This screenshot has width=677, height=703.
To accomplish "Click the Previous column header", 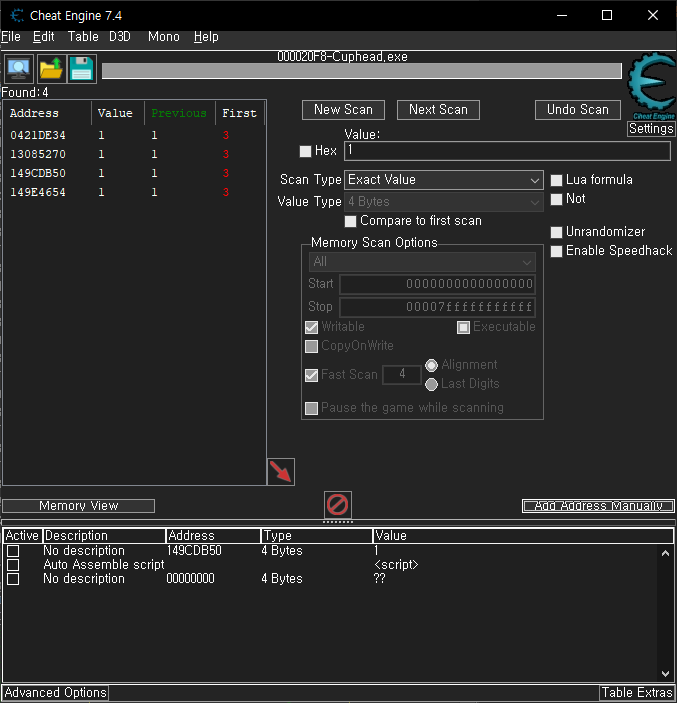I will tap(180, 113).
